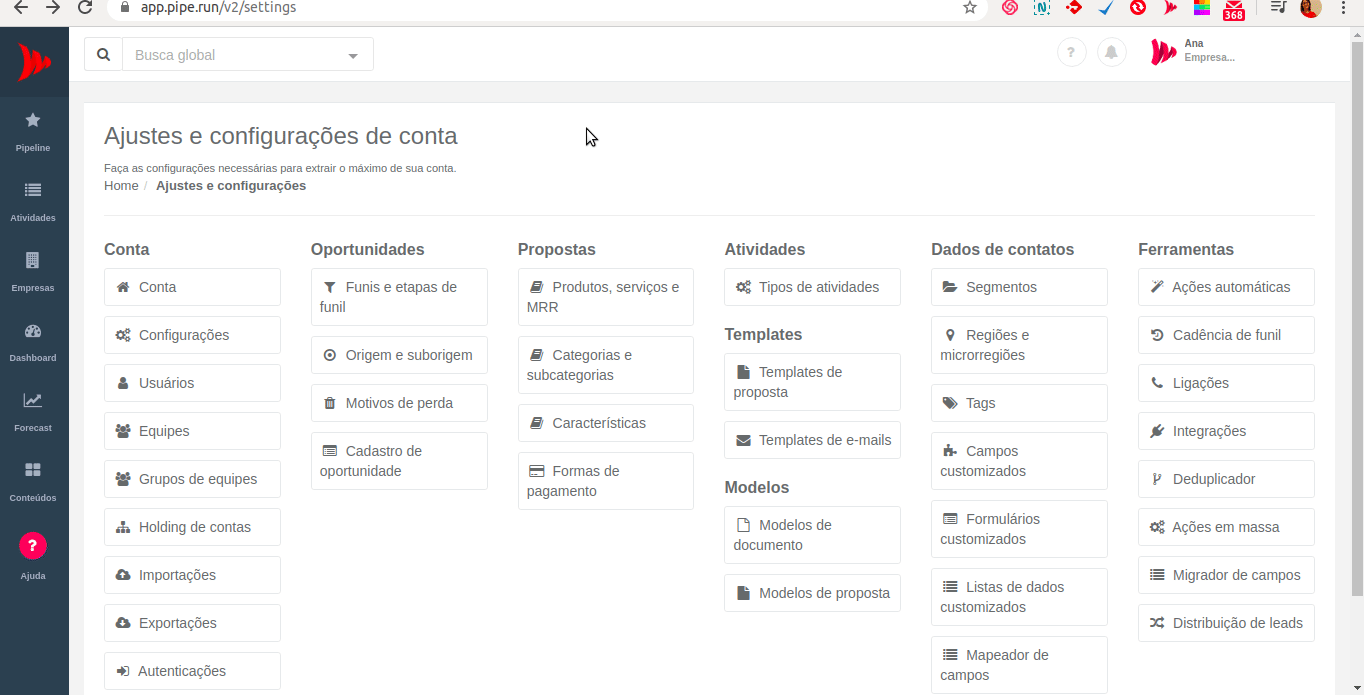Open Forecast chart icon in sidebar
1364x695 pixels.
(33, 400)
